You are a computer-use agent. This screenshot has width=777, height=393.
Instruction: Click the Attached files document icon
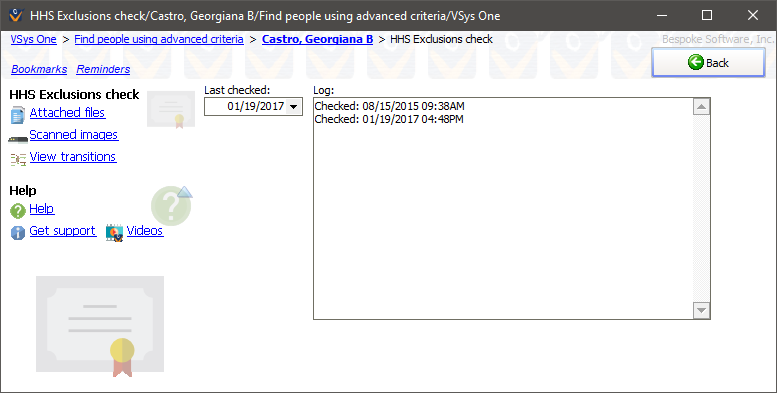tap(18, 115)
